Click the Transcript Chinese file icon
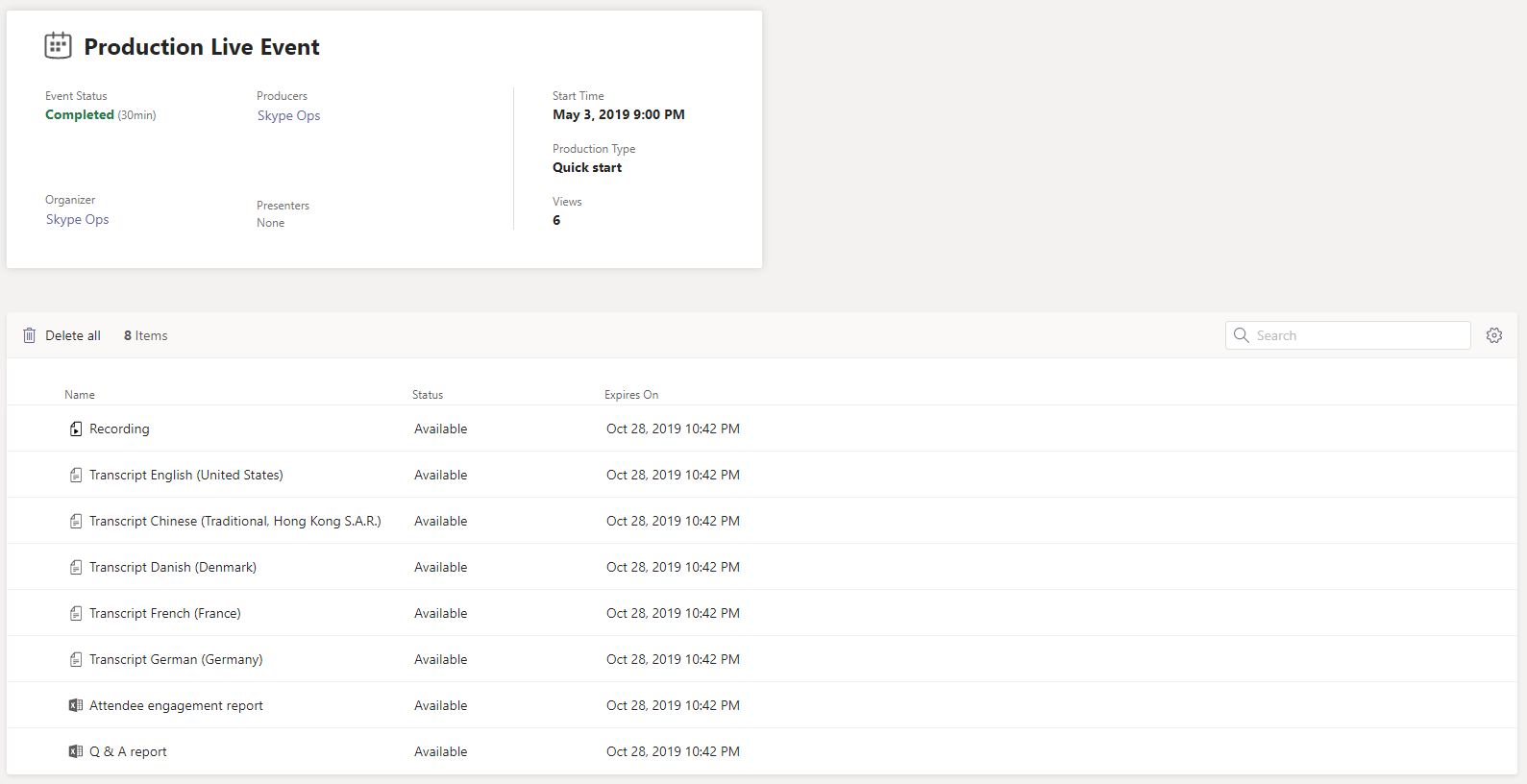The image size is (1527, 784). point(76,521)
